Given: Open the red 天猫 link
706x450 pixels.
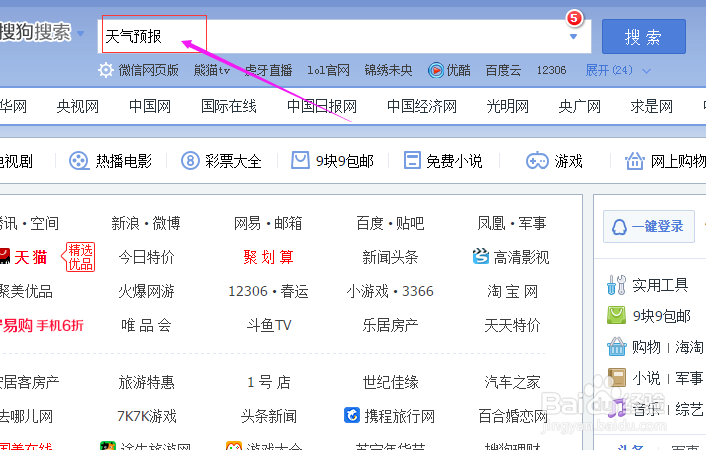Looking at the screenshot, I should coord(31,257).
